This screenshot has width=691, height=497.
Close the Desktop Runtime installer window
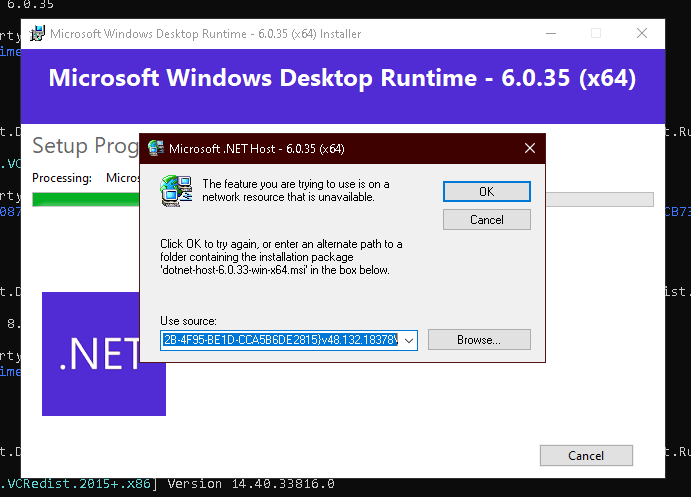(x=642, y=33)
